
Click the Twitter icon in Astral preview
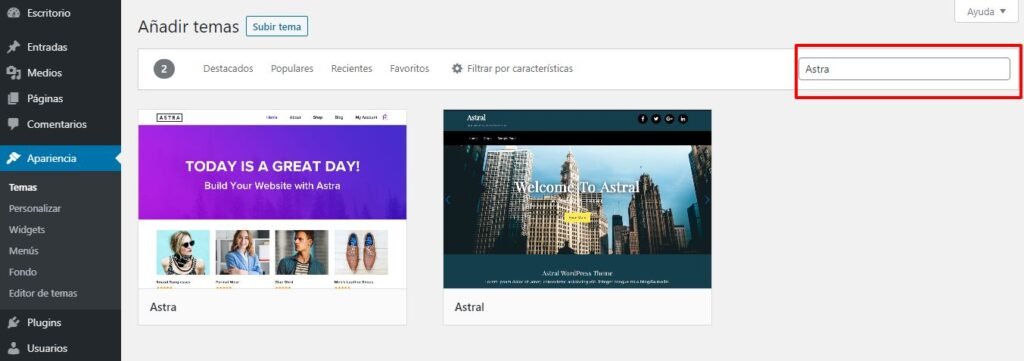pos(656,118)
